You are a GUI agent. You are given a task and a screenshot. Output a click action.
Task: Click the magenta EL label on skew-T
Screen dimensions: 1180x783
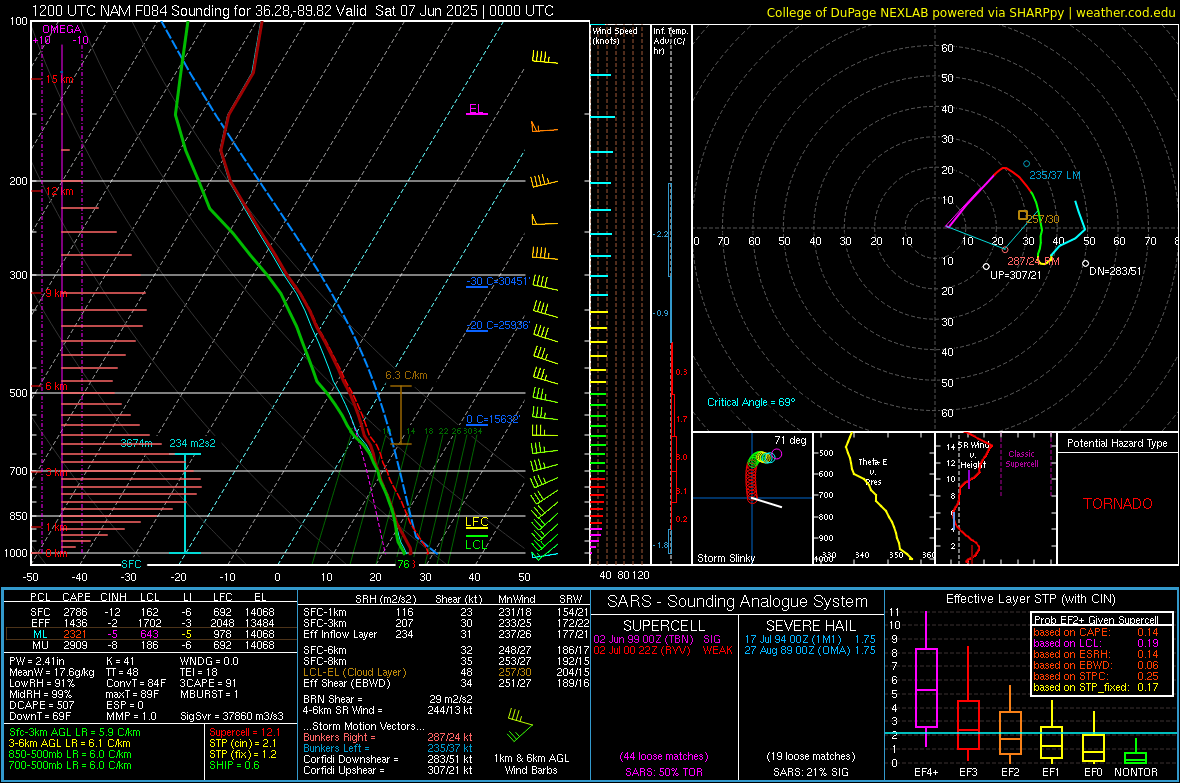(x=476, y=108)
